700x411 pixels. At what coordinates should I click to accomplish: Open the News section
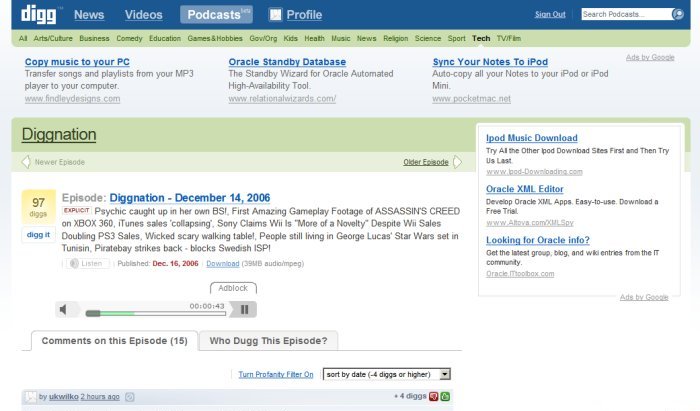[89, 15]
